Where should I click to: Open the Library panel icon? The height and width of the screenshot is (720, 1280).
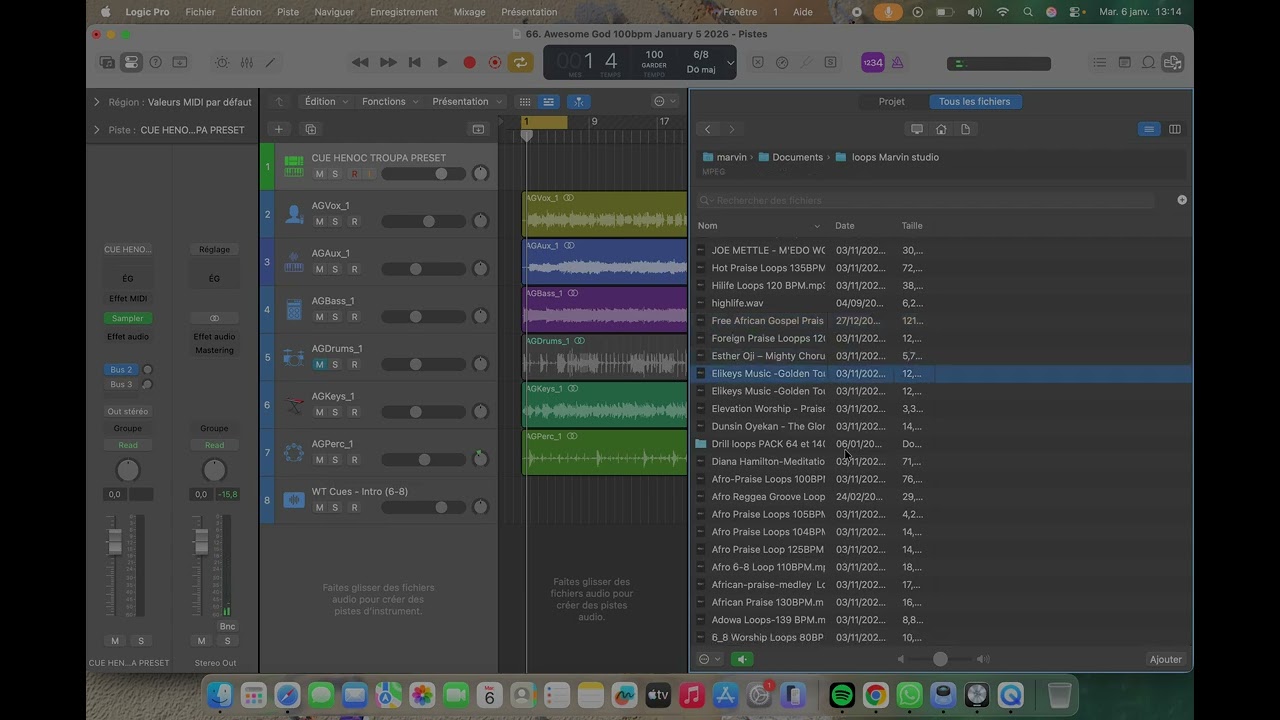(107, 62)
